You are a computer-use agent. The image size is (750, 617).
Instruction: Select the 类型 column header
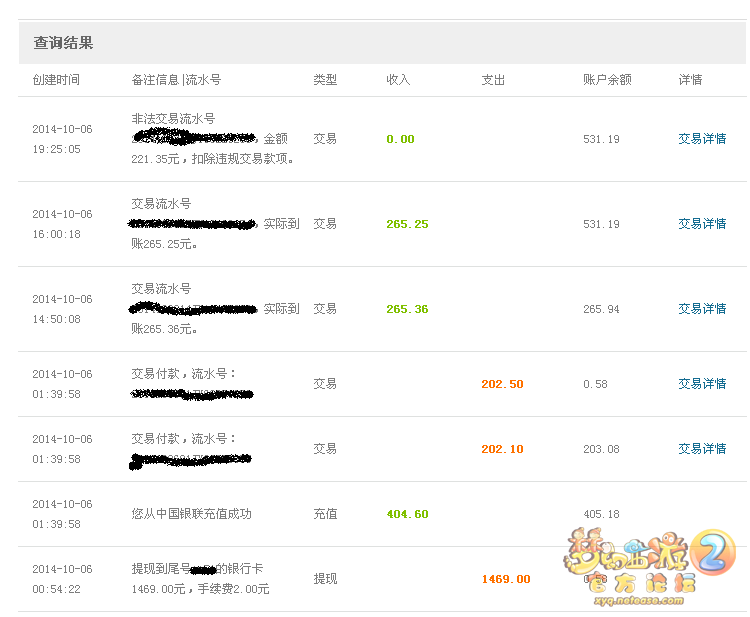[x=325, y=80]
